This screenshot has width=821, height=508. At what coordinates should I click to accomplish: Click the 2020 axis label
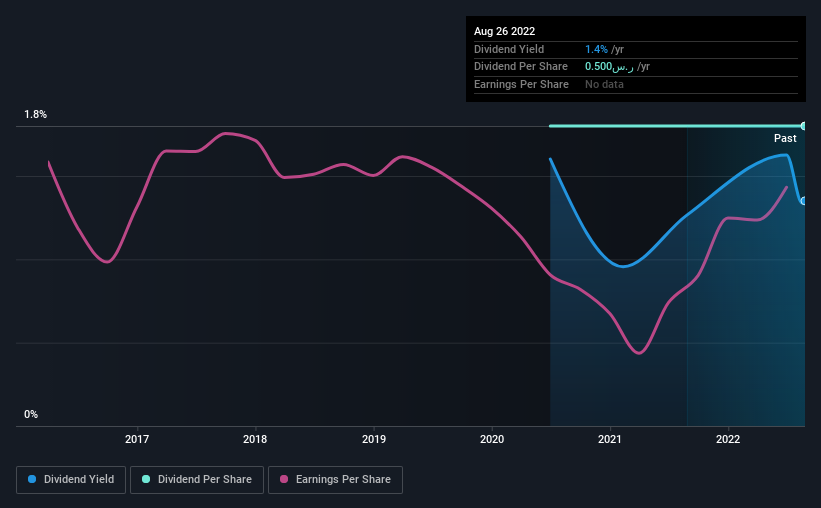coord(492,439)
